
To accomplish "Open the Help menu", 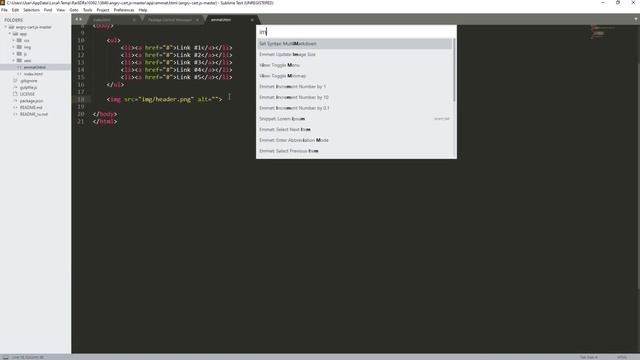I will [x=143, y=10].
